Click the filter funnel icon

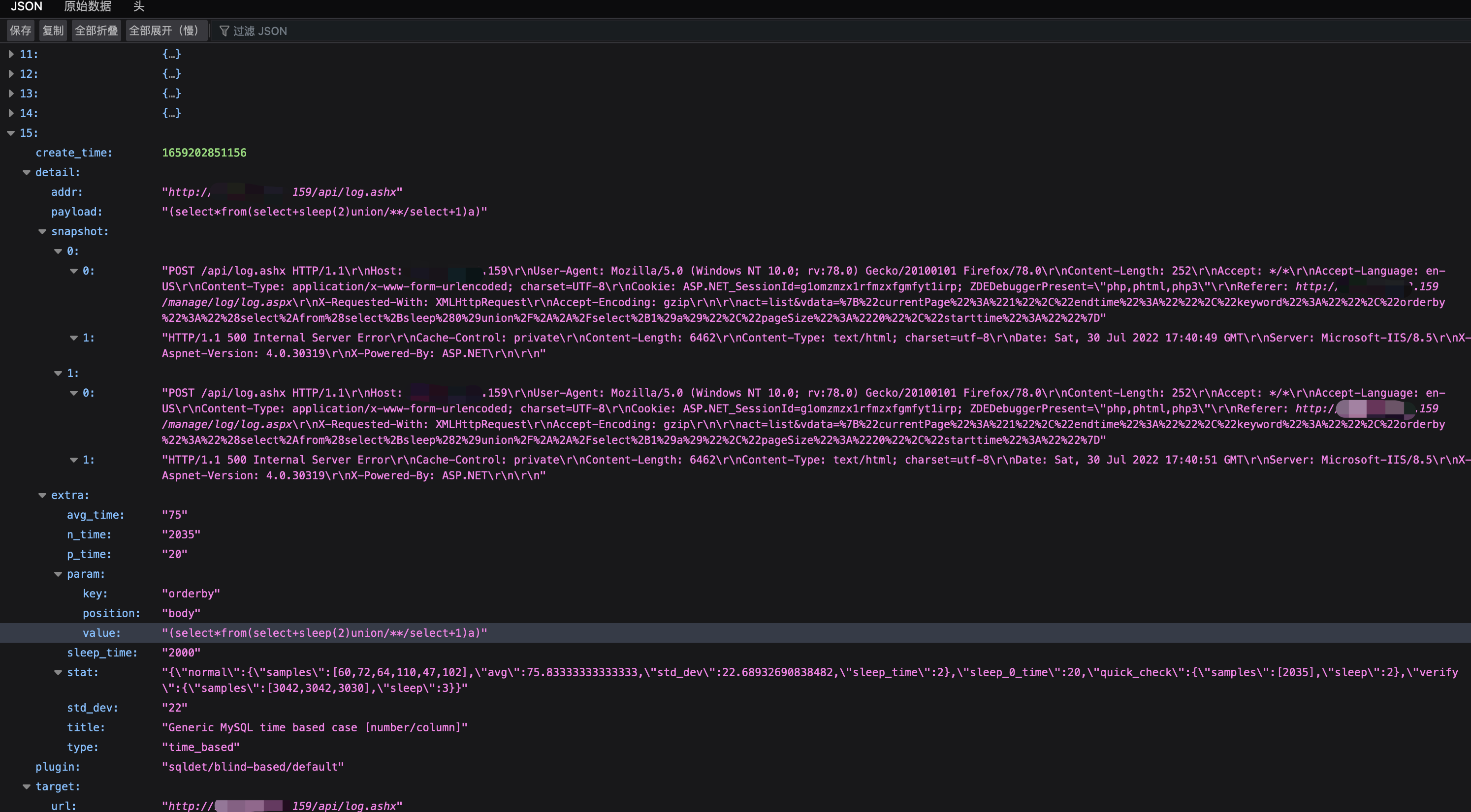tap(224, 31)
